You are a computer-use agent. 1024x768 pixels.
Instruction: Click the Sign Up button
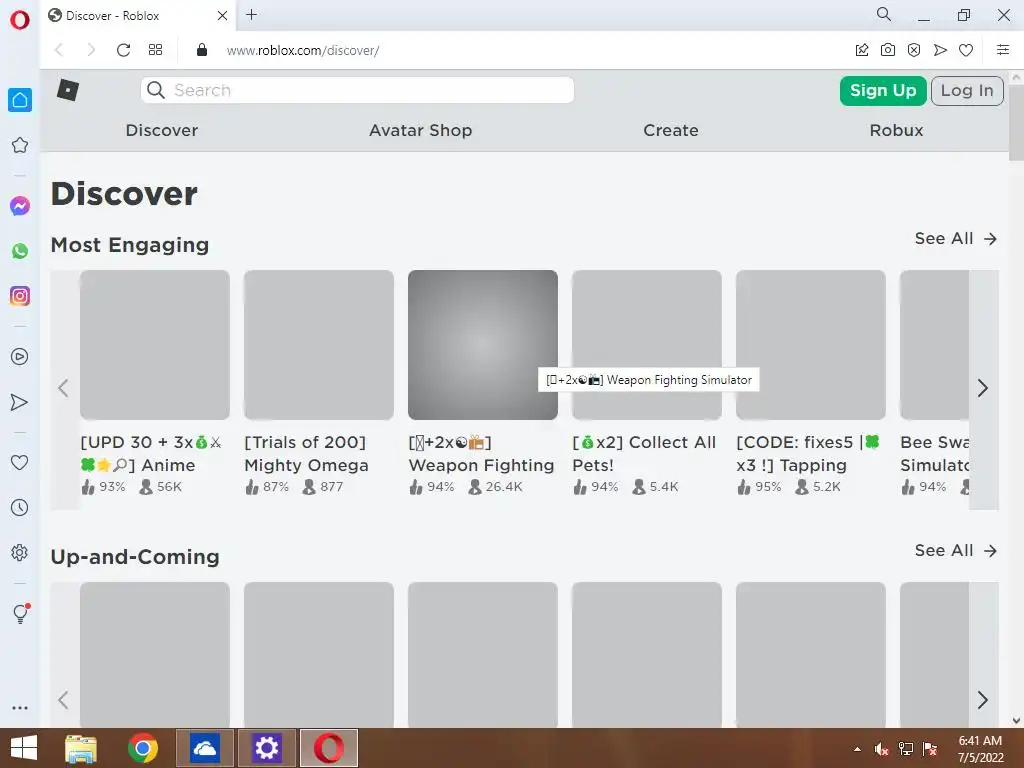pos(883,90)
